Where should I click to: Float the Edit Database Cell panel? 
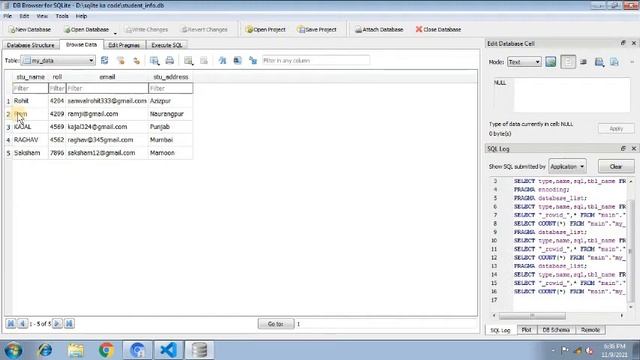pyautogui.click(x=623, y=43)
